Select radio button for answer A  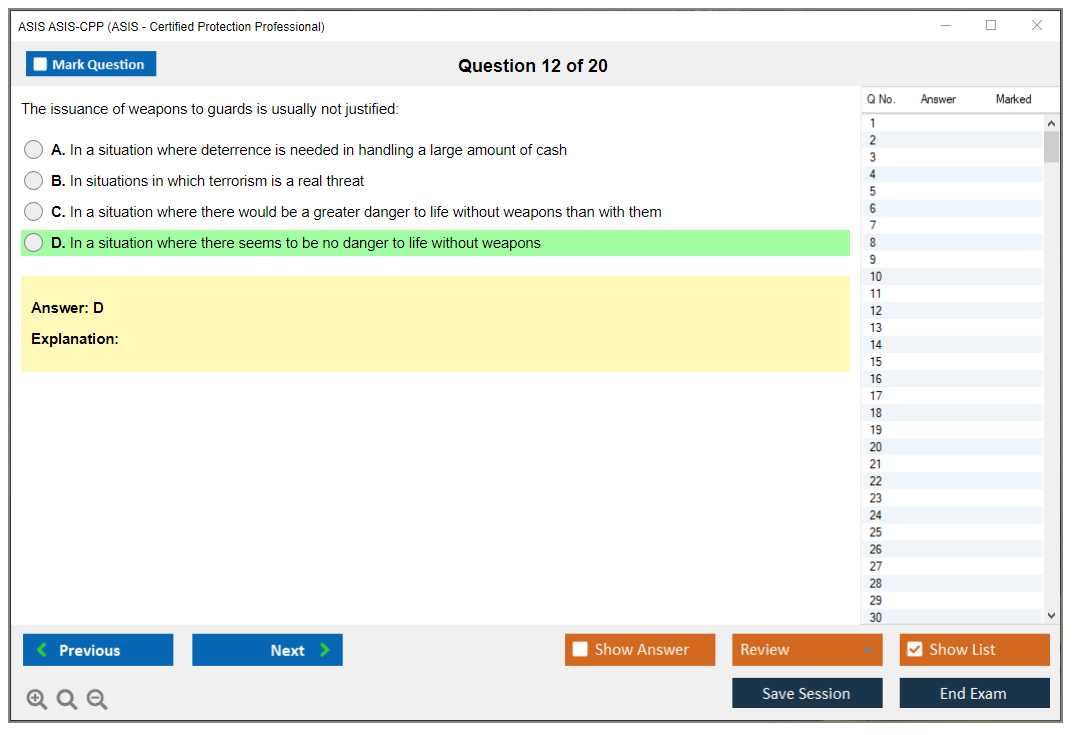(x=34, y=150)
